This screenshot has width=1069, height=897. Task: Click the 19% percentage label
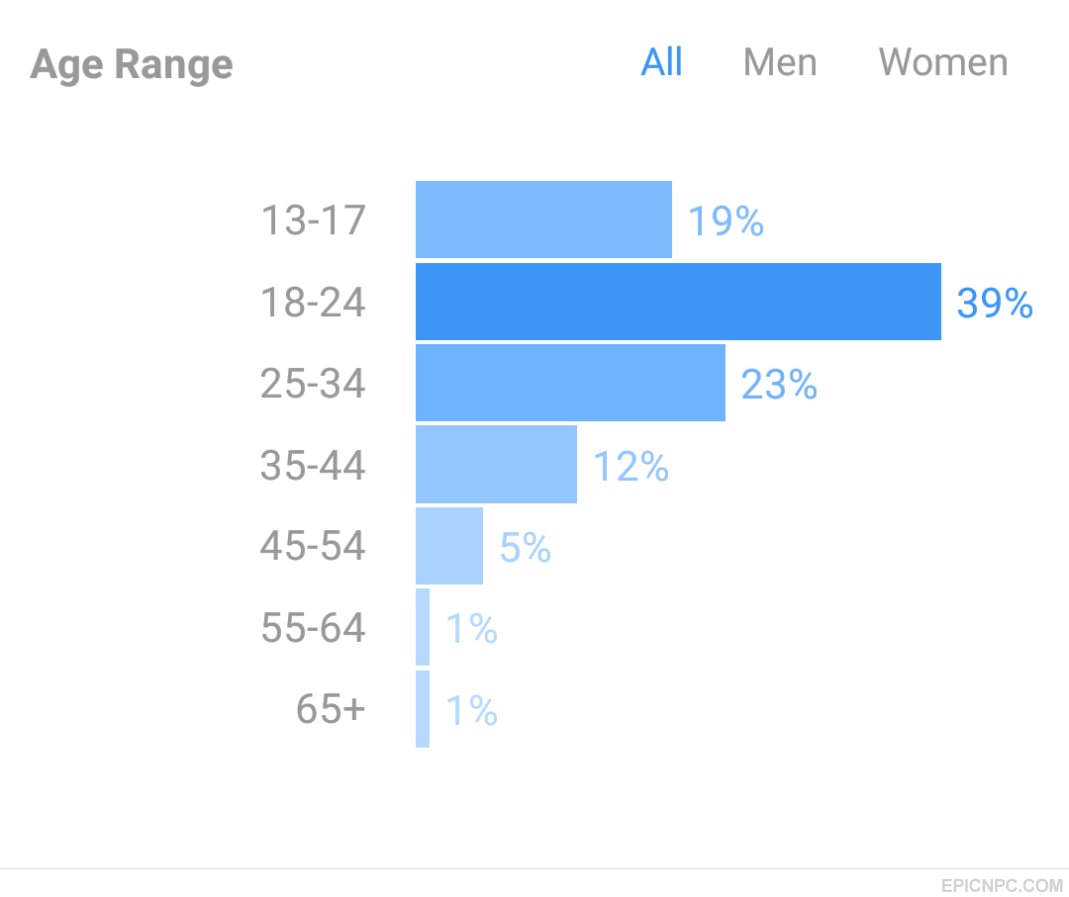coord(726,221)
